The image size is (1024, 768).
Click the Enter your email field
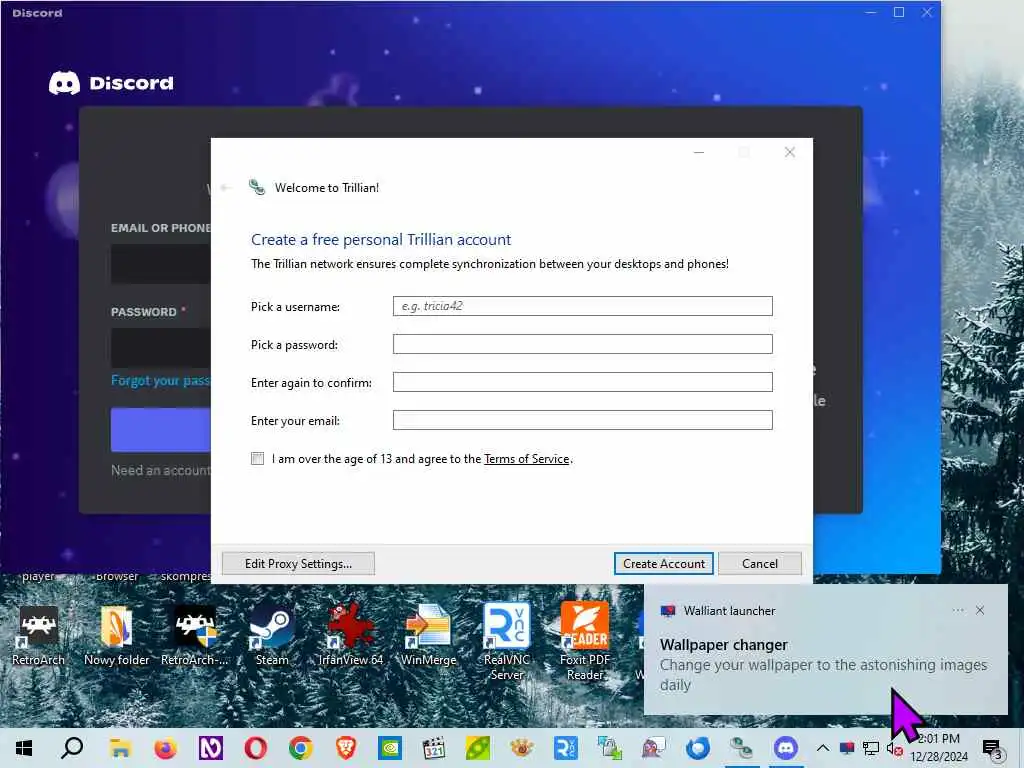tap(583, 420)
